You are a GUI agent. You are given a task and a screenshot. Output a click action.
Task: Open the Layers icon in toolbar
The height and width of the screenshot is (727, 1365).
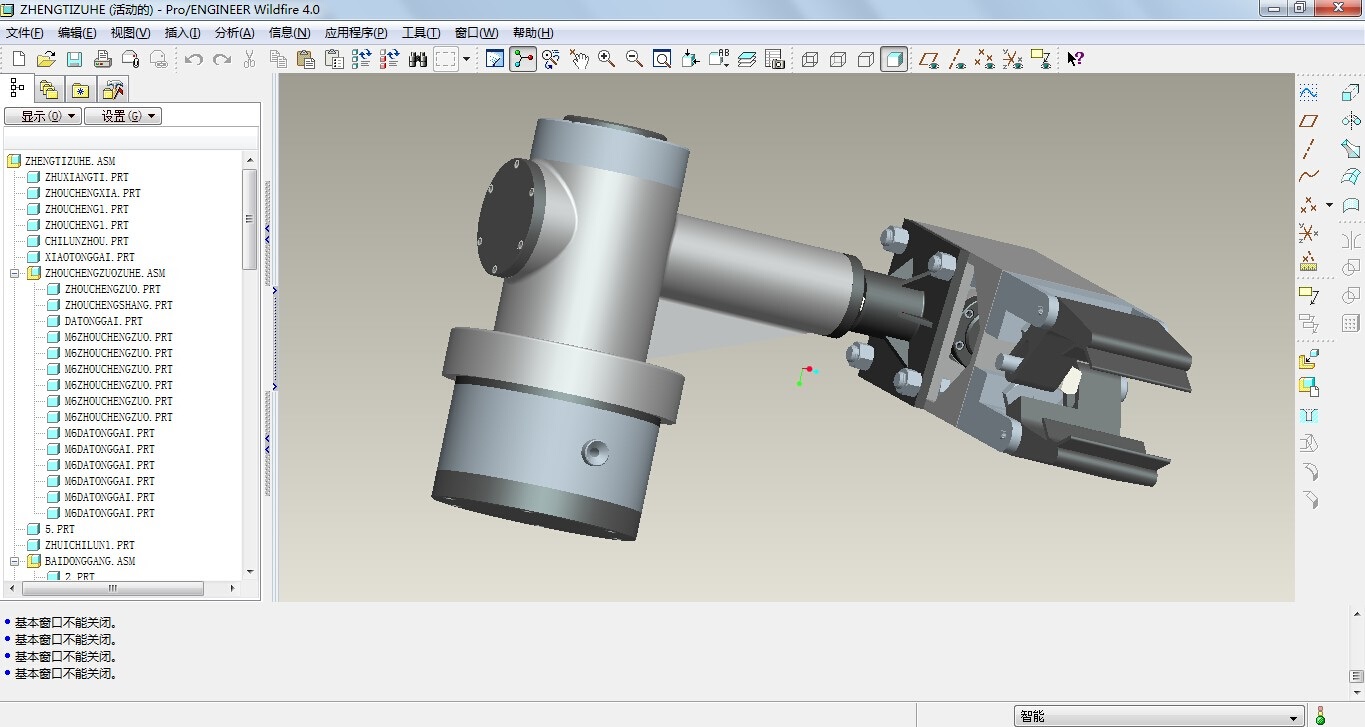[x=747, y=60]
